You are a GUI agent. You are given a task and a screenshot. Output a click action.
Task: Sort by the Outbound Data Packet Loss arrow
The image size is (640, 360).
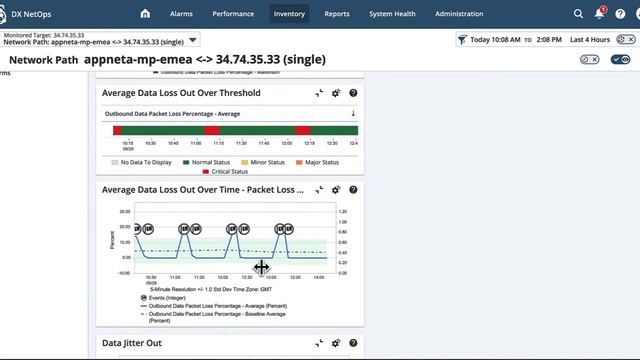[x=353, y=113]
